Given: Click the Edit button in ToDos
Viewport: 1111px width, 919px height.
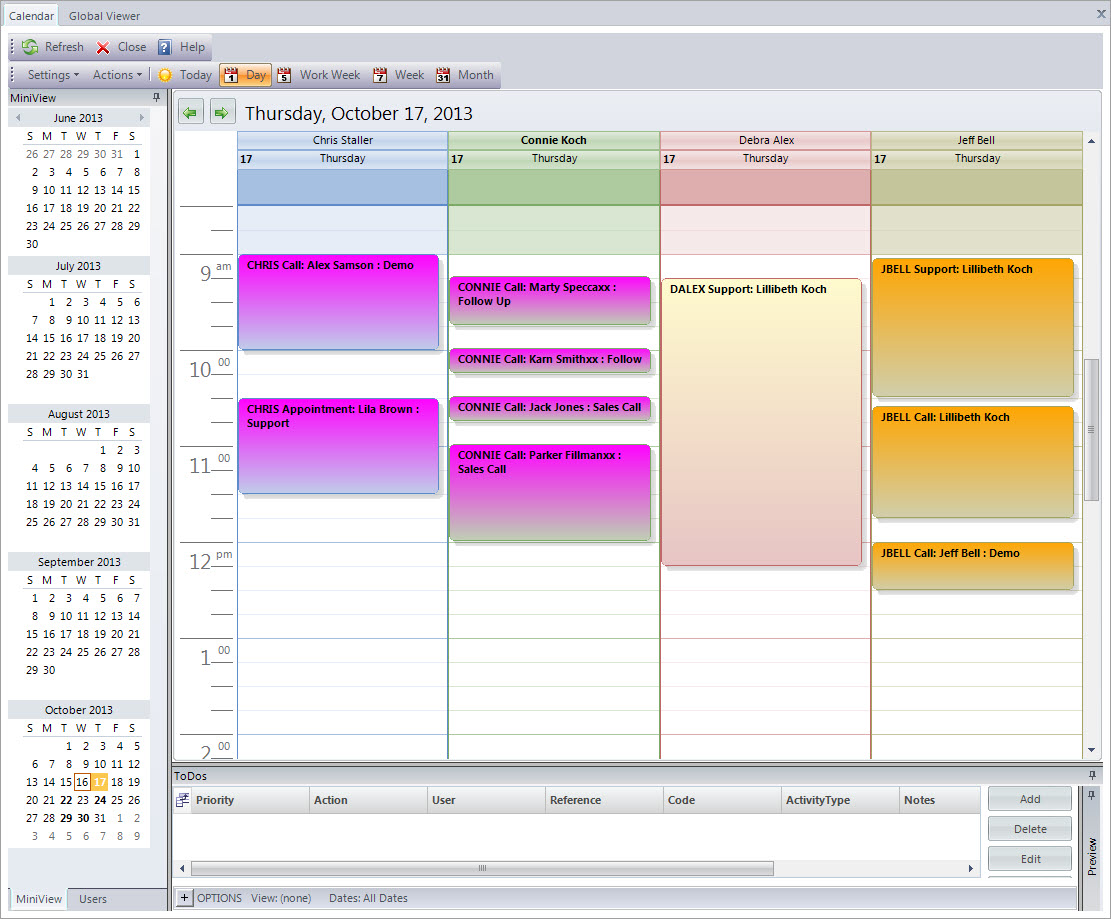Looking at the screenshot, I should pyautogui.click(x=1030, y=859).
